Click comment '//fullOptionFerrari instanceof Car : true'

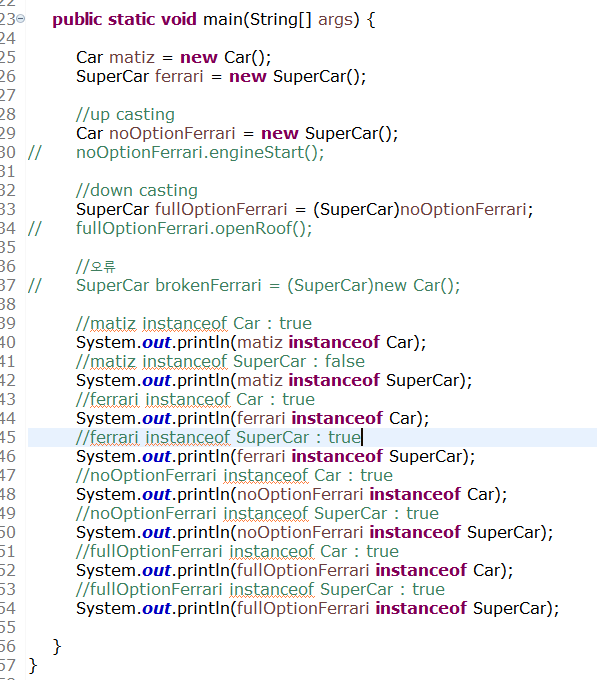[x=238, y=551]
